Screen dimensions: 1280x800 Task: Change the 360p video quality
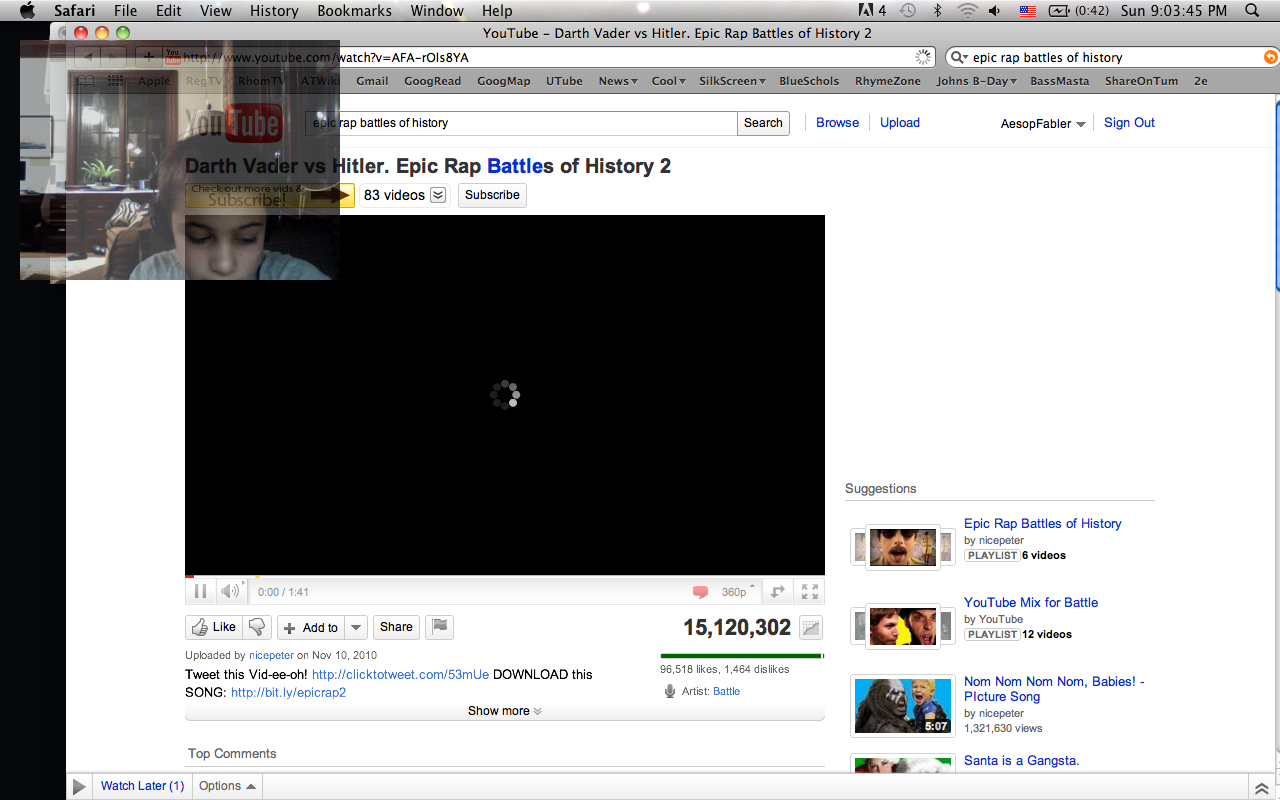tap(739, 592)
